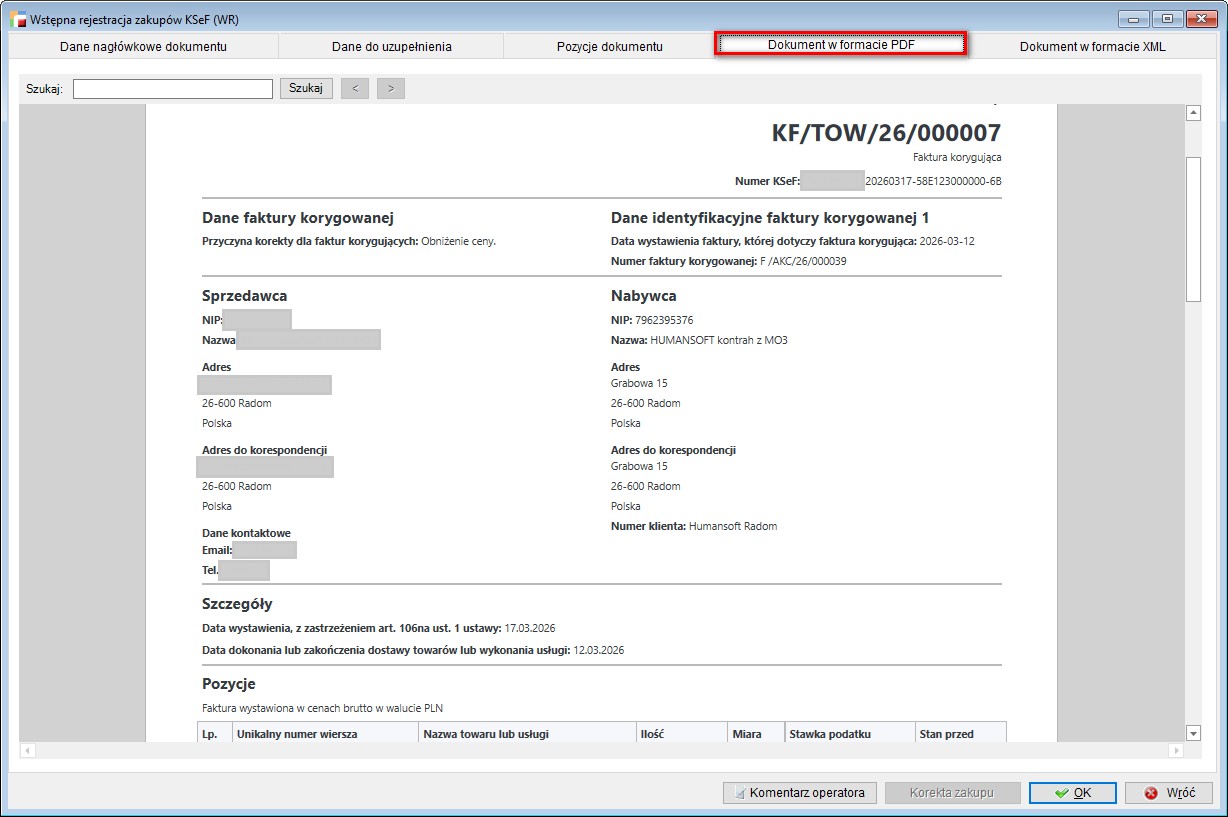This screenshot has height=817, width=1228.
Task: Click the horizontal scrollbar left arrow
Action: [27, 750]
